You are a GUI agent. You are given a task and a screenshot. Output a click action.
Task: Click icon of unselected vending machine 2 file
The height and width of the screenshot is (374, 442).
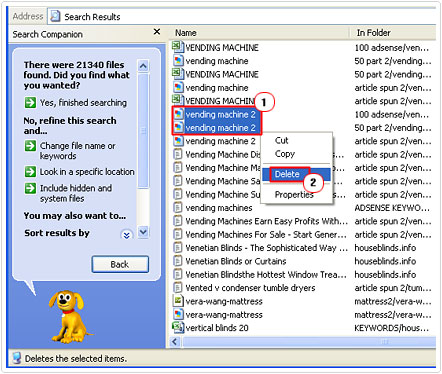[178, 141]
